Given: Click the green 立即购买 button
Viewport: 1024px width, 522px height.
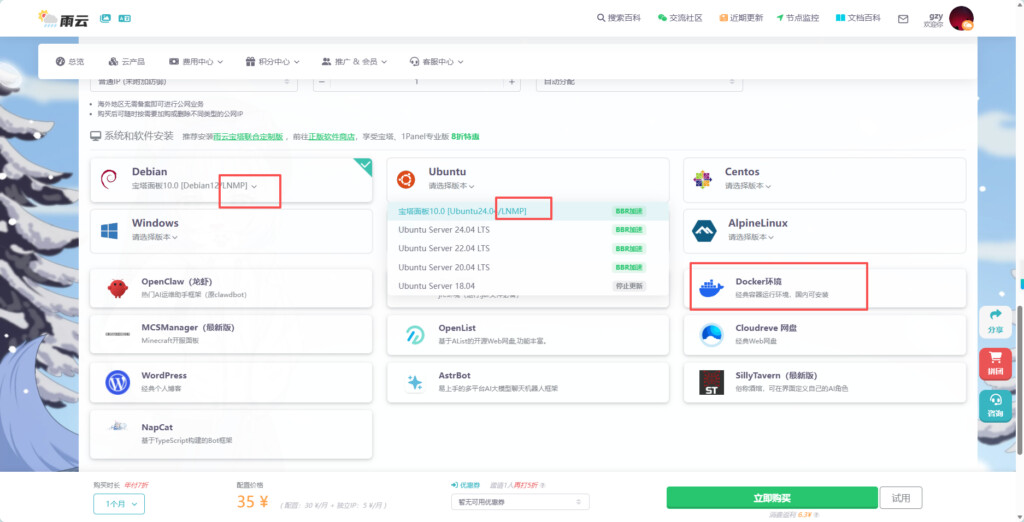Looking at the screenshot, I should pyautogui.click(x=772, y=498).
